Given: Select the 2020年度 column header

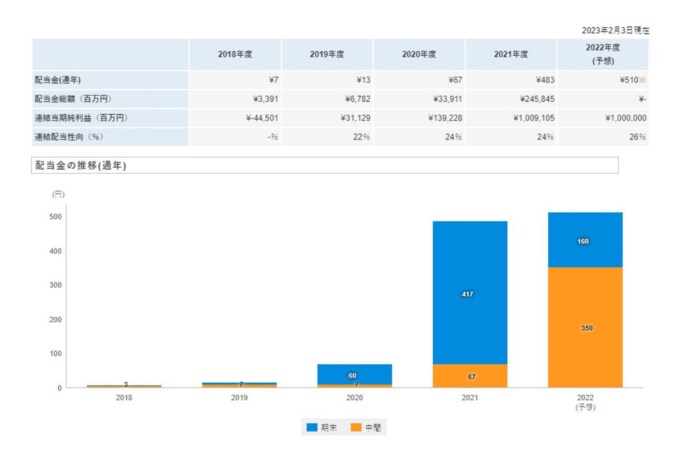Looking at the screenshot, I should click(419, 54).
